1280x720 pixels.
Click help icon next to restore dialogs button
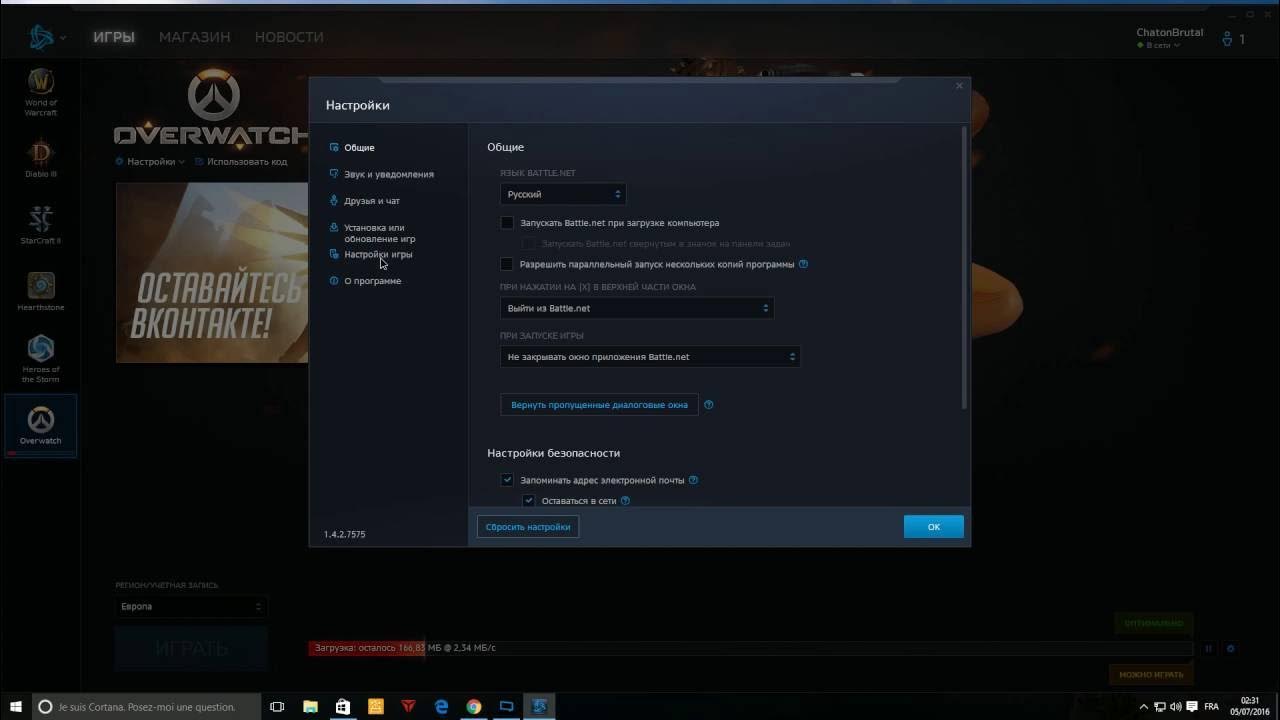[x=709, y=405]
